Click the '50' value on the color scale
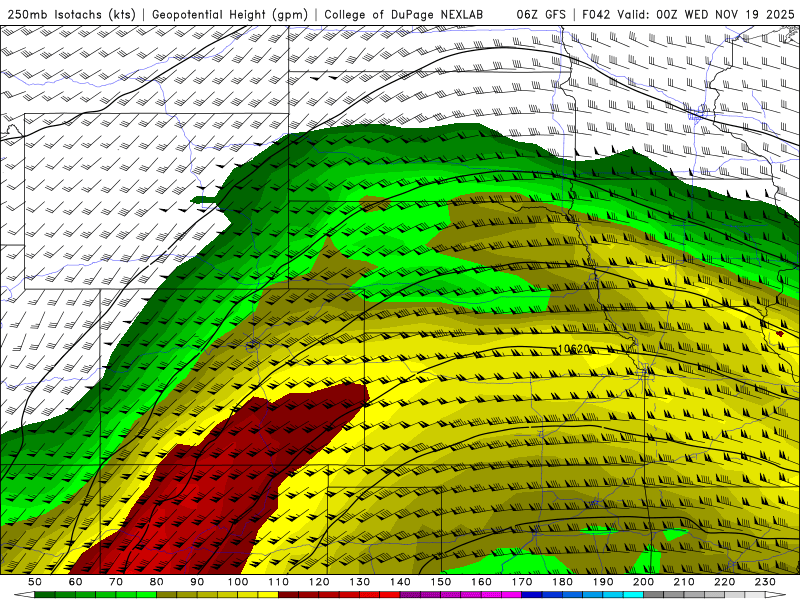This screenshot has width=800, height=600. [35, 582]
